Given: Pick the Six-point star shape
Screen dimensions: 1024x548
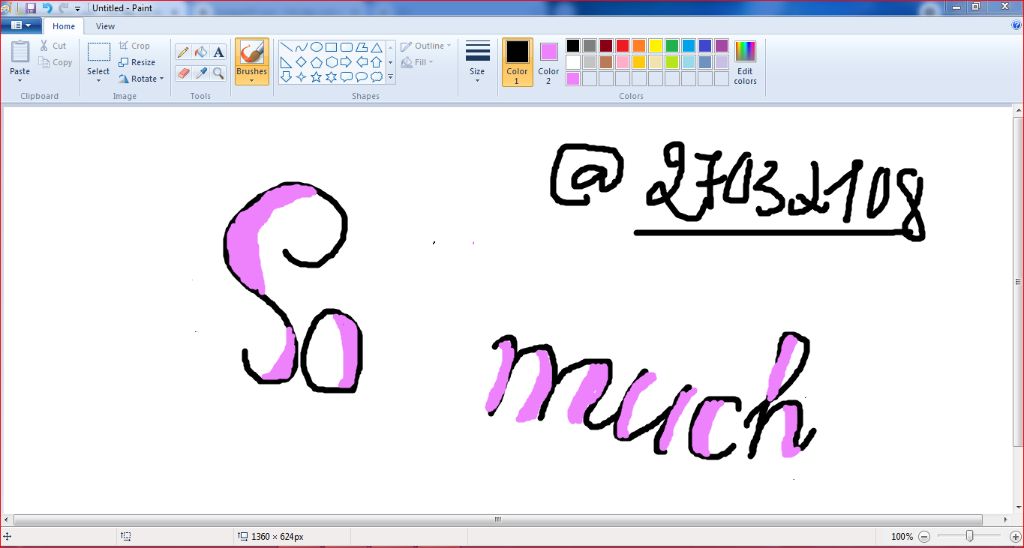Looking at the screenshot, I should coord(331,77).
